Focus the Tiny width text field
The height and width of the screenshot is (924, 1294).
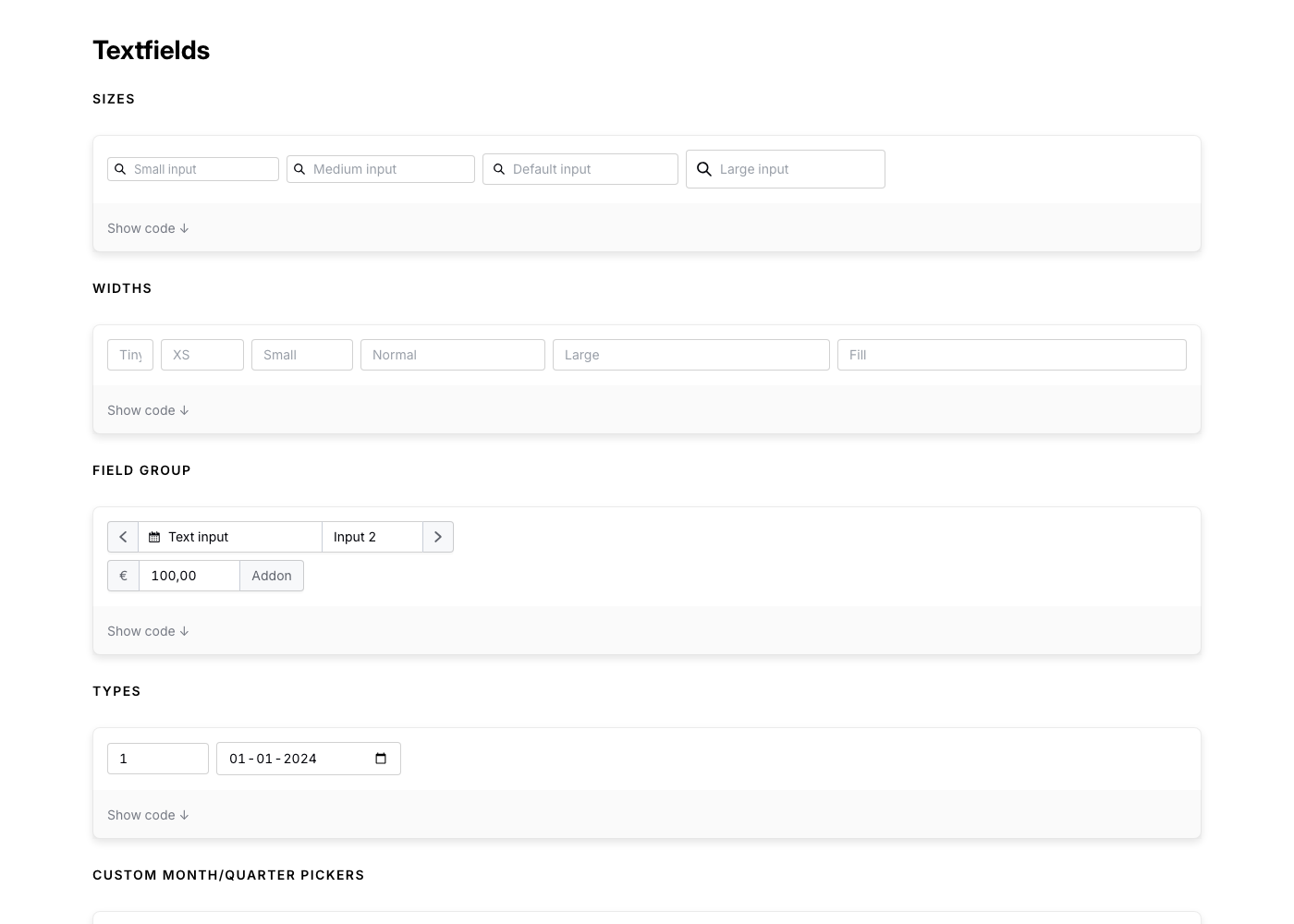point(130,355)
